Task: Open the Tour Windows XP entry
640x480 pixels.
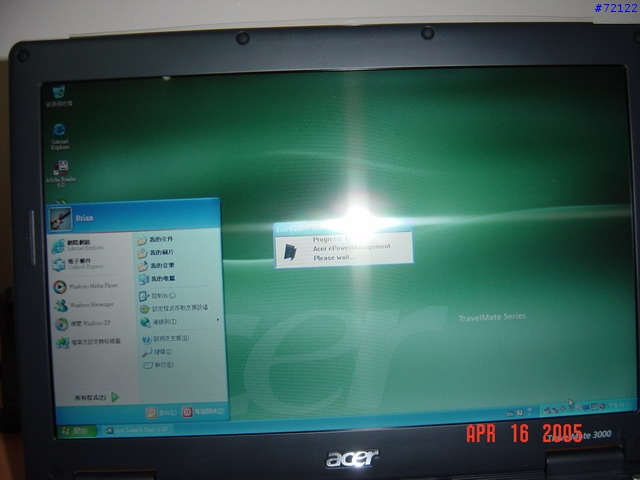Action: point(83,324)
